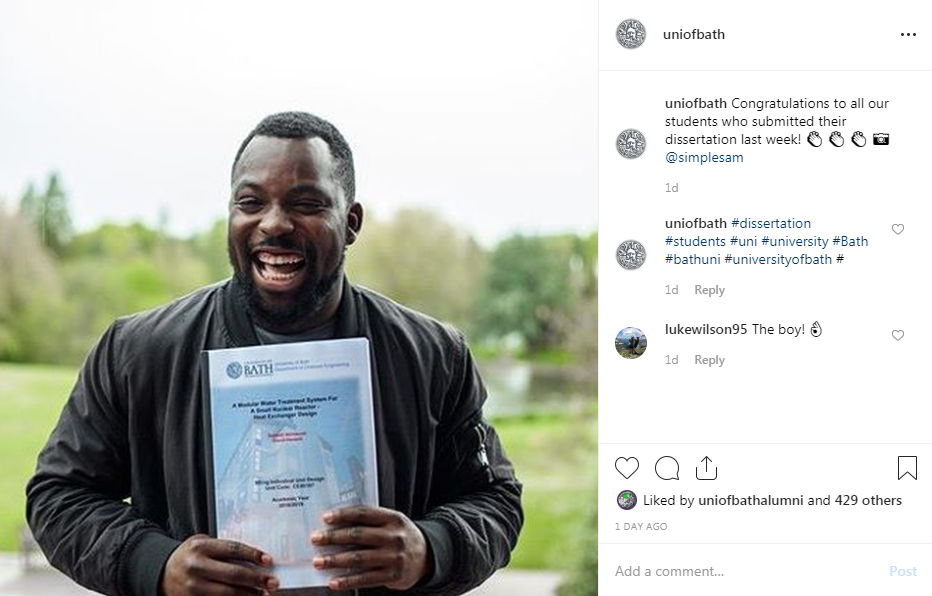Click the small liker avatar beside Liked by
Image resolution: width=932 pixels, height=596 pixels.
click(626, 500)
